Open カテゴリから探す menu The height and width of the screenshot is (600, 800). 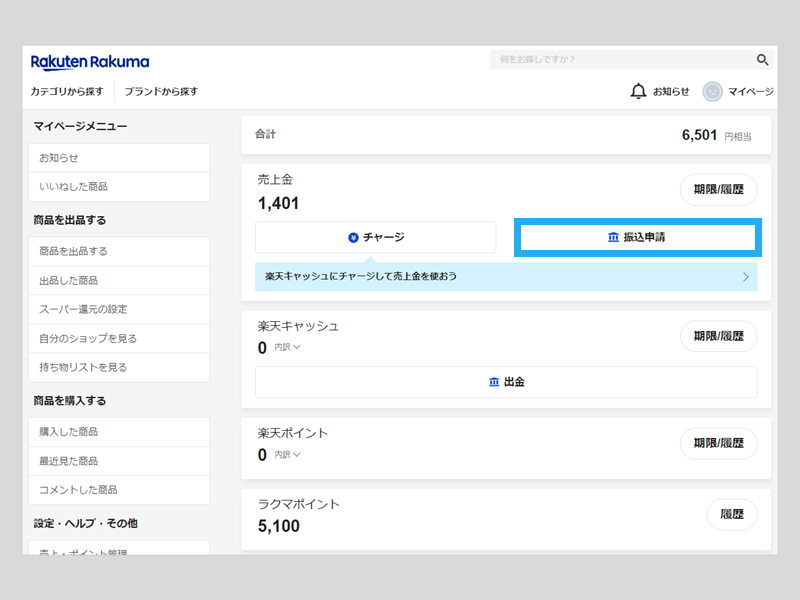(x=67, y=91)
